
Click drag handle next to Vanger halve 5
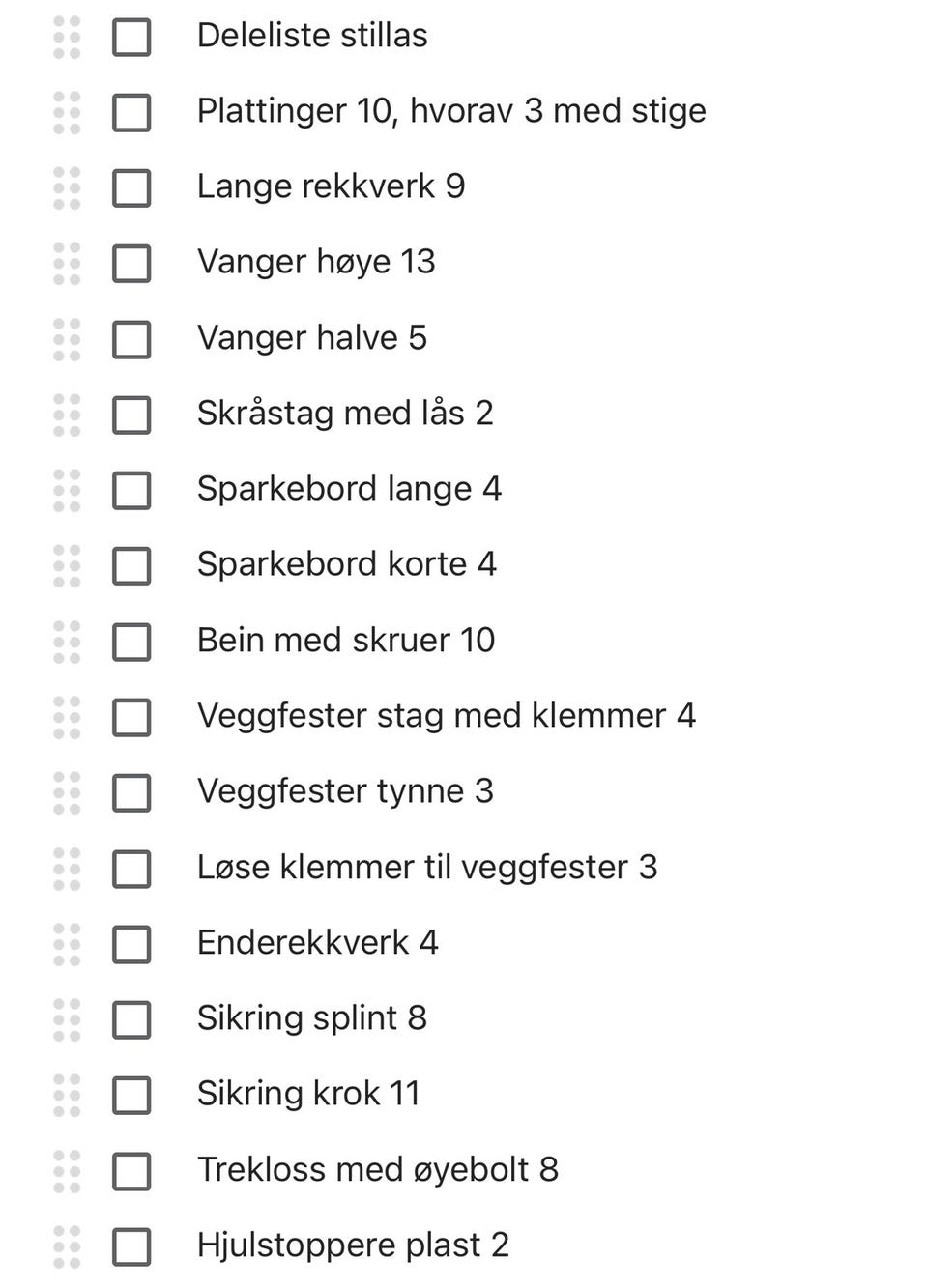pos(67,339)
